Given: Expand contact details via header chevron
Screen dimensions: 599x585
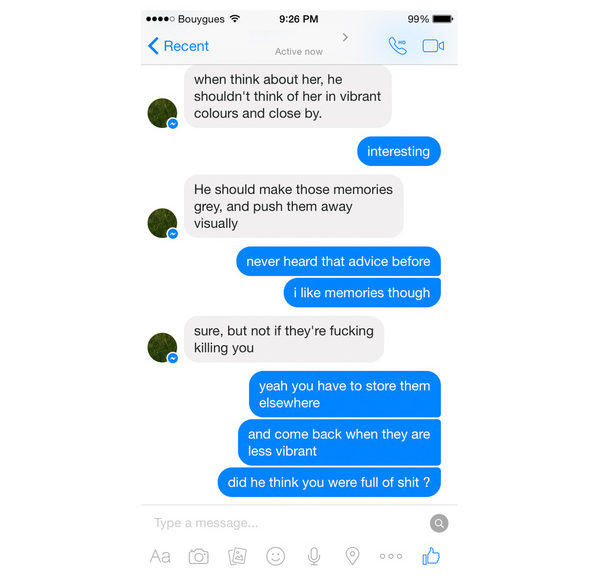Looking at the screenshot, I should (x=345, y=37).
